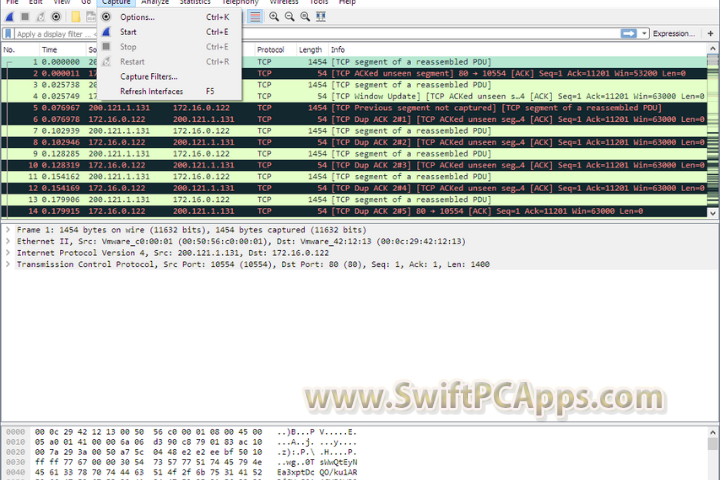720x480 pixels.
Task: Click the restart capture toolbar icon
Action: pyautogui.click(x=40, y=17)
